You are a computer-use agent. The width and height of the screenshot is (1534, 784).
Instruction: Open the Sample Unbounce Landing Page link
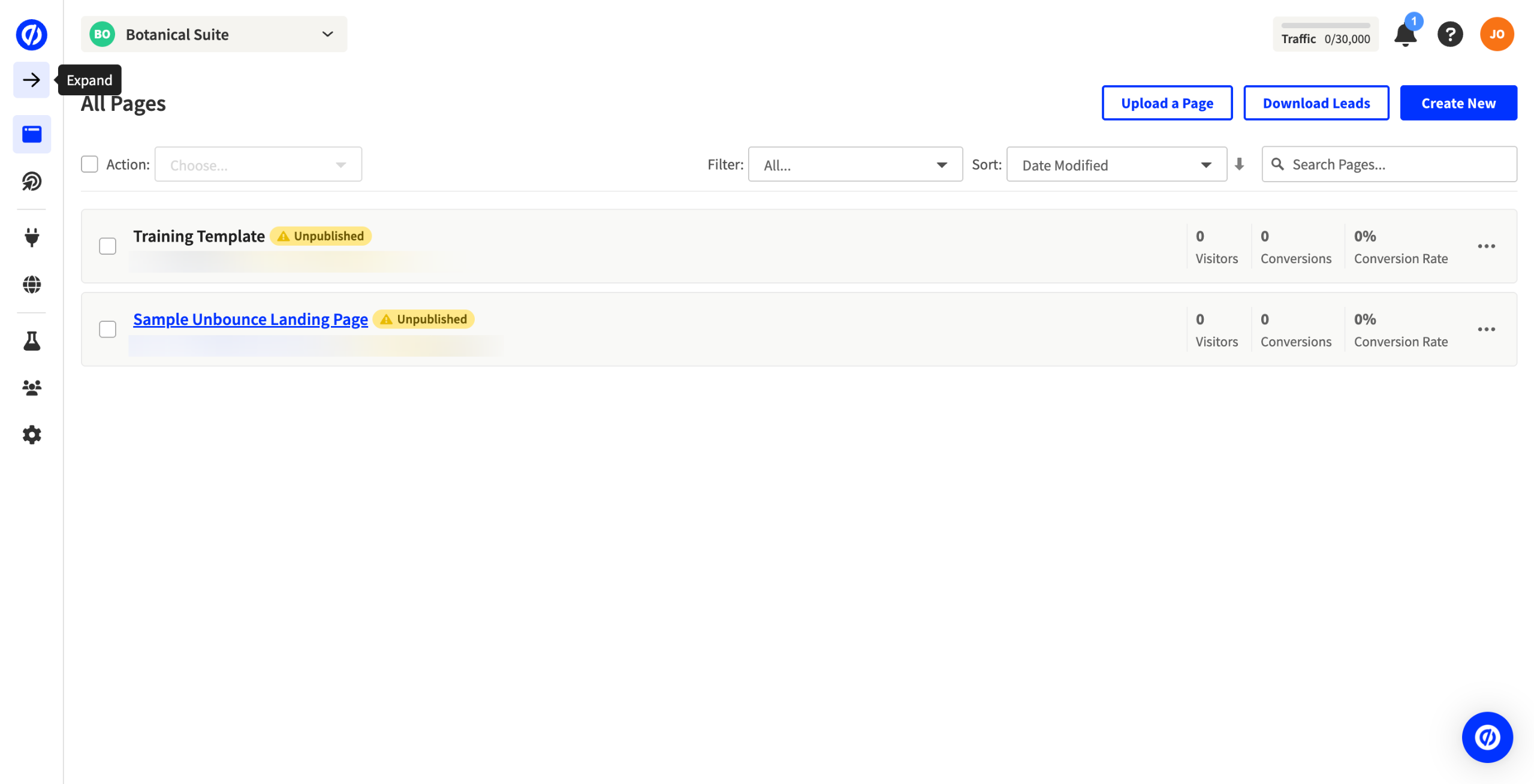(x=250, y=319)
